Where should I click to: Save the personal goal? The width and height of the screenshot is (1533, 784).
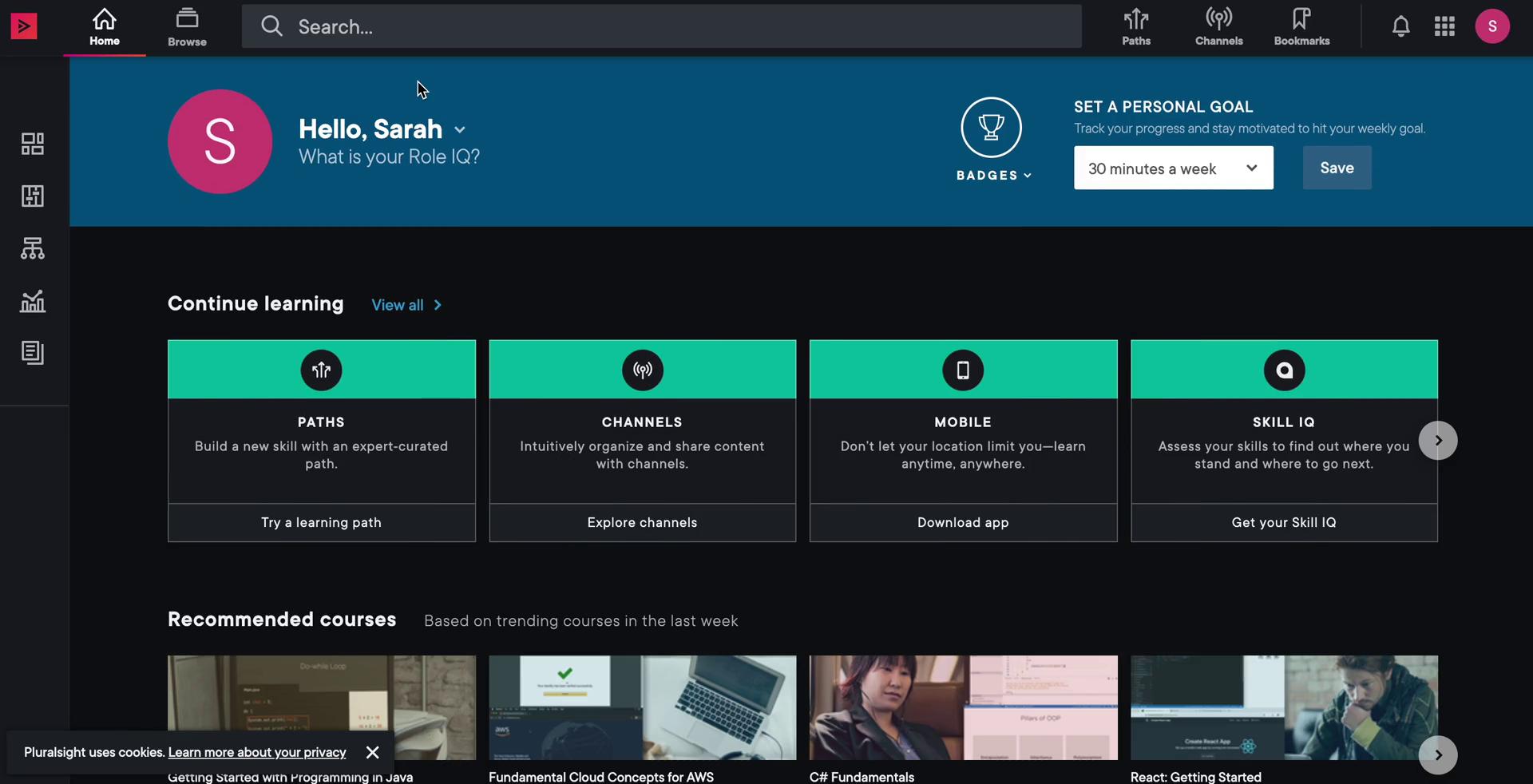click(1337, 168)
